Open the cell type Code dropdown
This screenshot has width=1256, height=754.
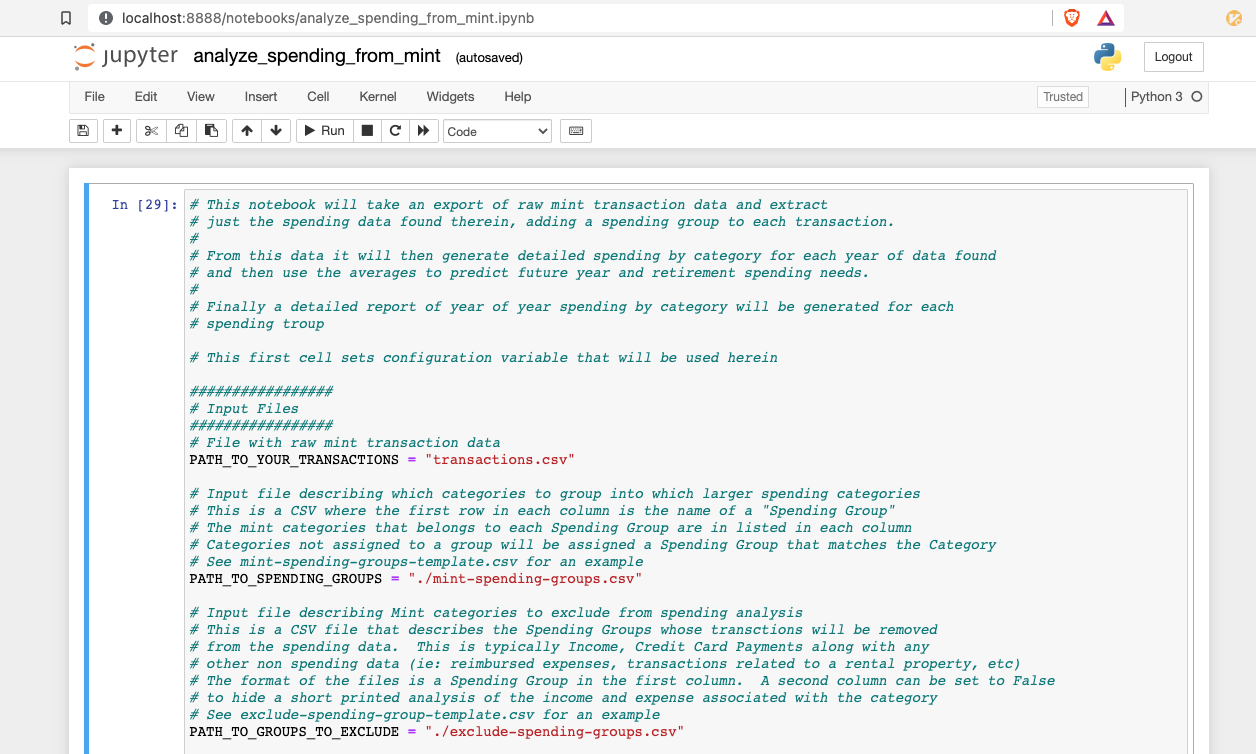click(497, 131)
